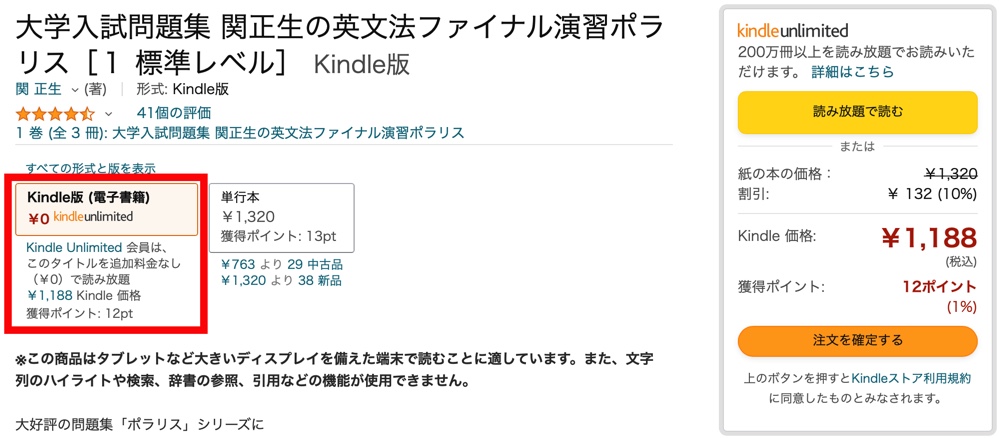This screenshot has height=438, width=999.
Task: Select the 単行本 format option
Action: coord(282,217)
